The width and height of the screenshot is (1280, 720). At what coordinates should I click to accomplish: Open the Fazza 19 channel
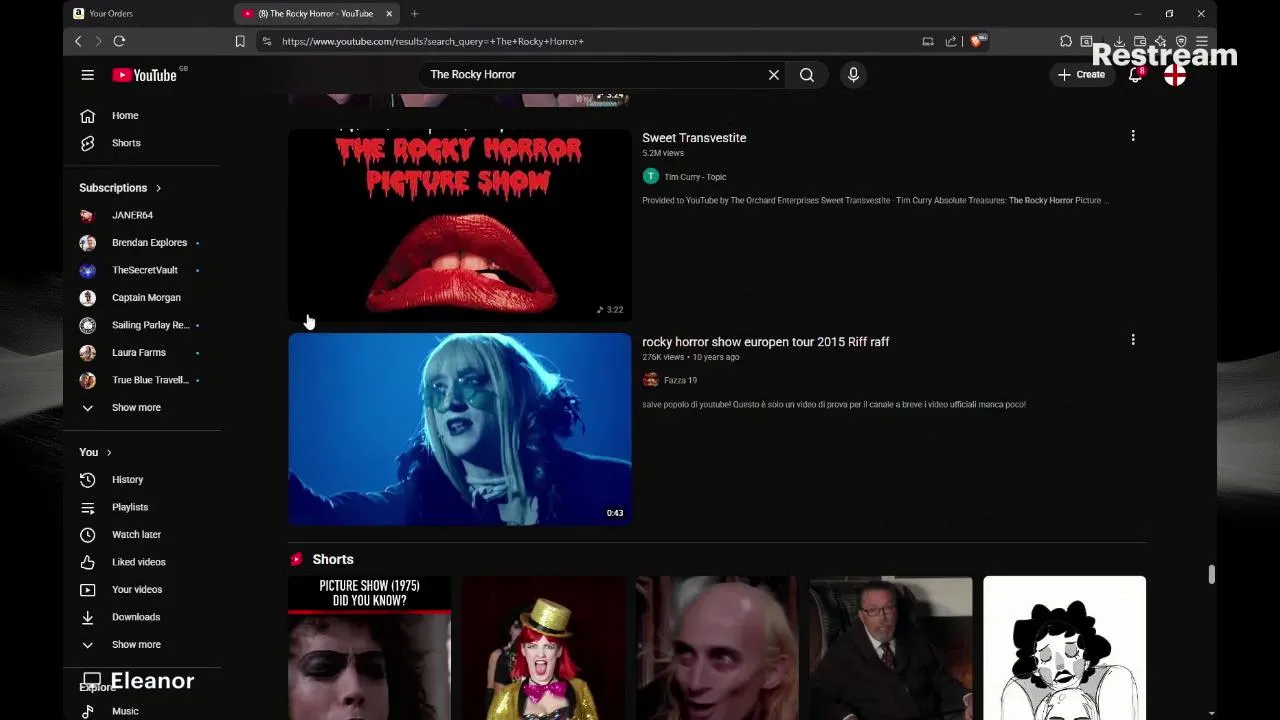click(680, 380)
